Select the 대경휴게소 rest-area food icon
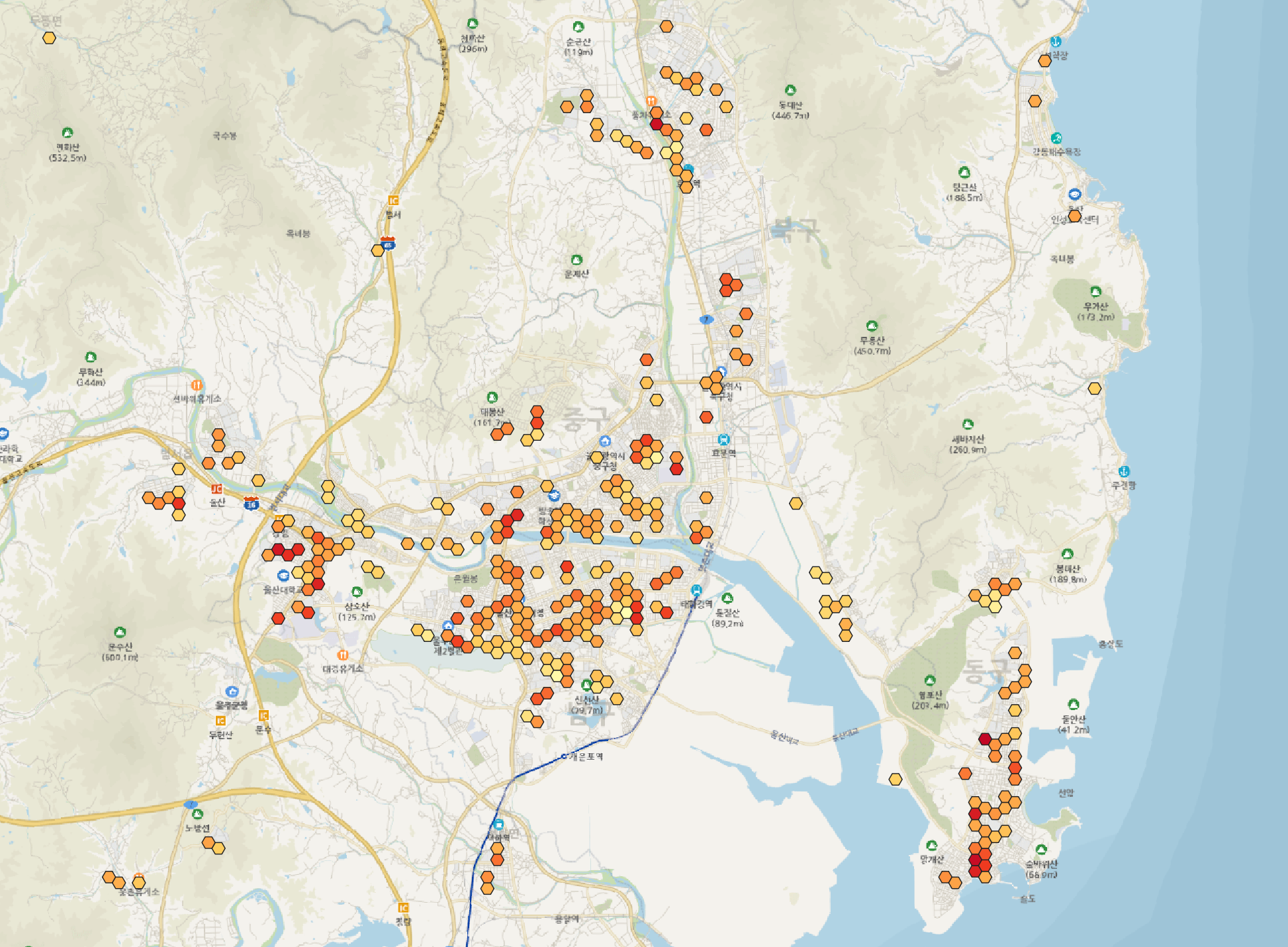The image size is (1288, 947). coord(343,655)
